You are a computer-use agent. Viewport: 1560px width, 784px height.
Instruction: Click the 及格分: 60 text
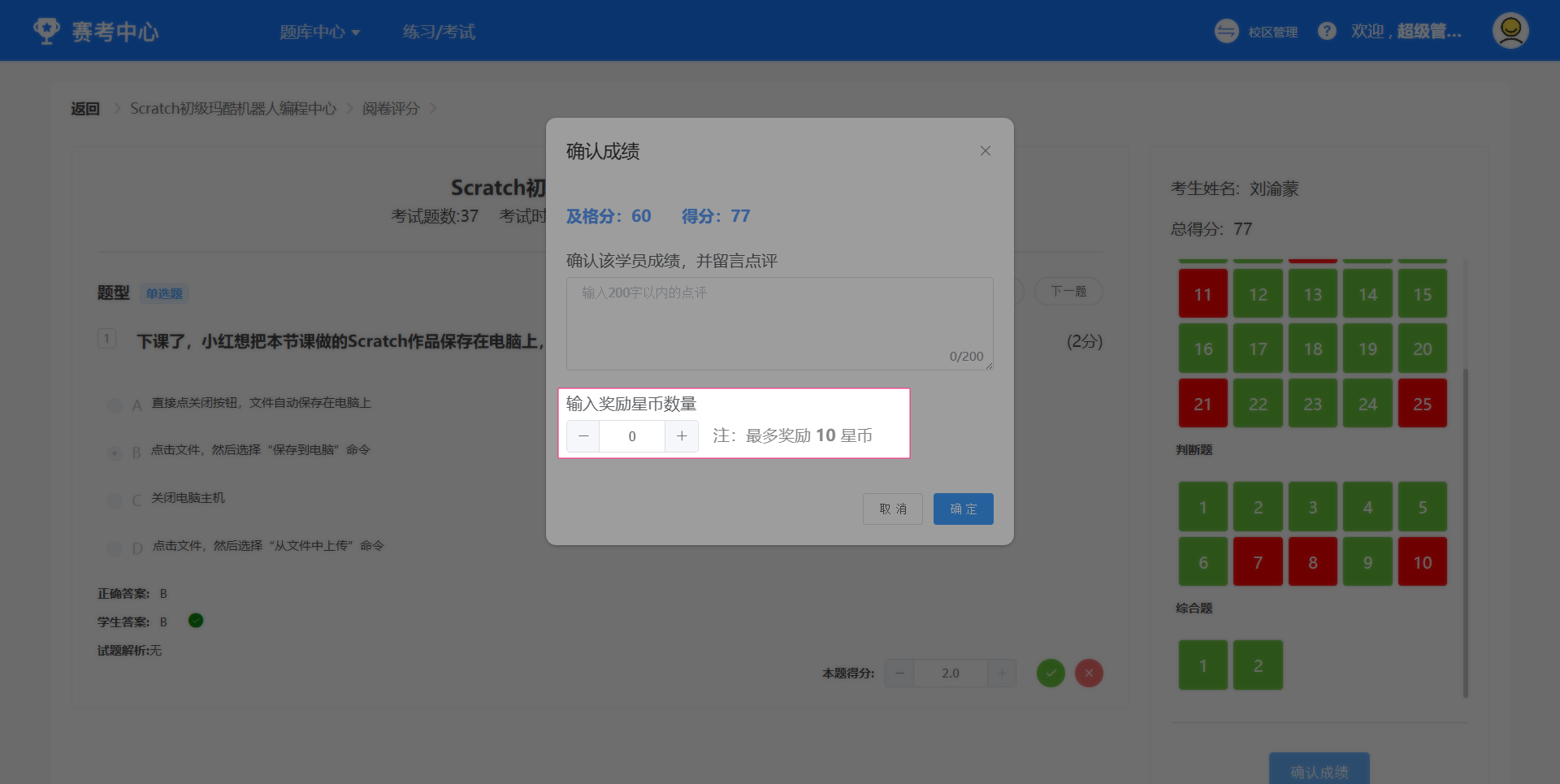[x=609, y=216]
